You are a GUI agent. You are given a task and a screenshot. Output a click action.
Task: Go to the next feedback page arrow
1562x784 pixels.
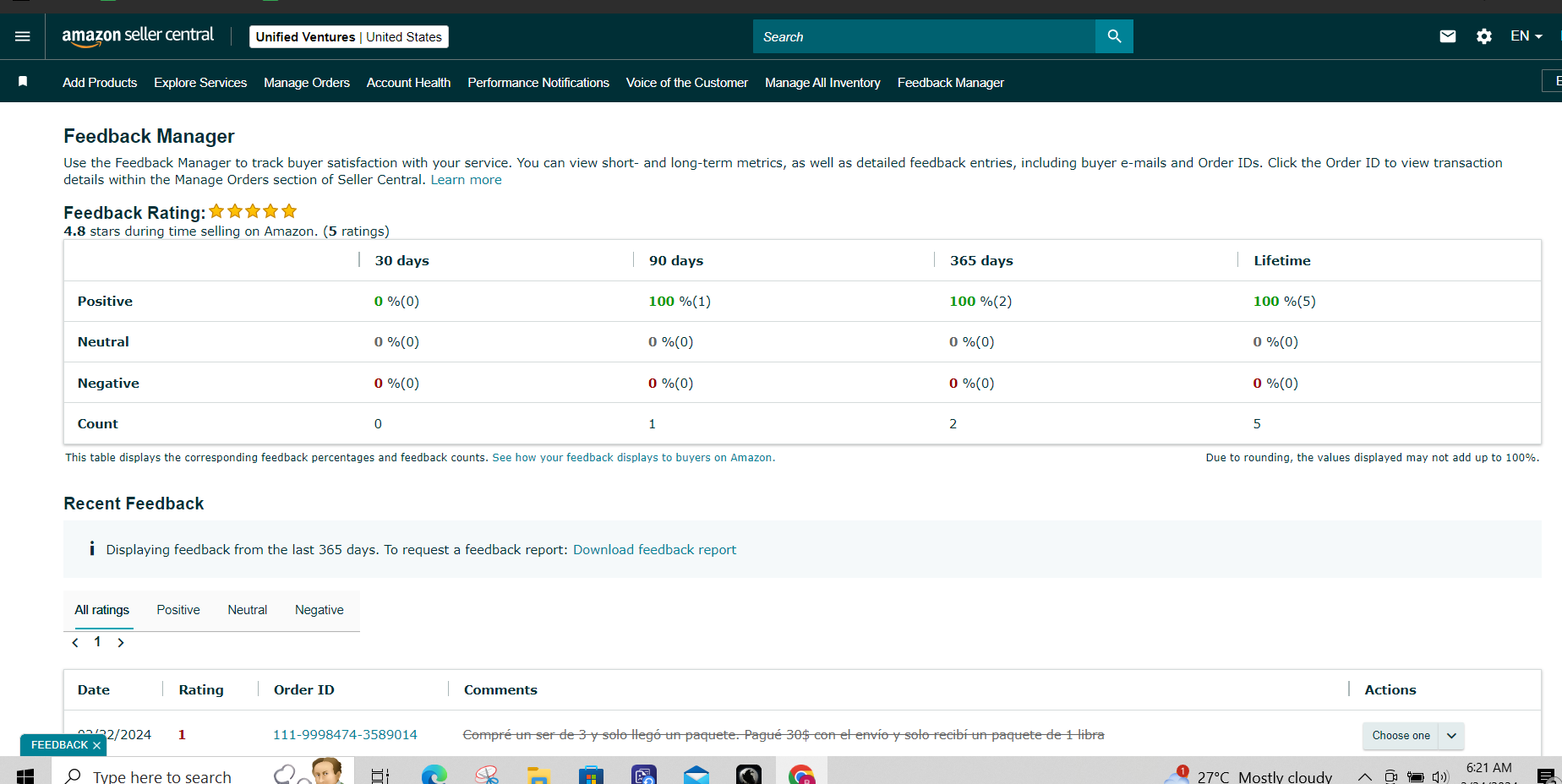coord(121,643)
